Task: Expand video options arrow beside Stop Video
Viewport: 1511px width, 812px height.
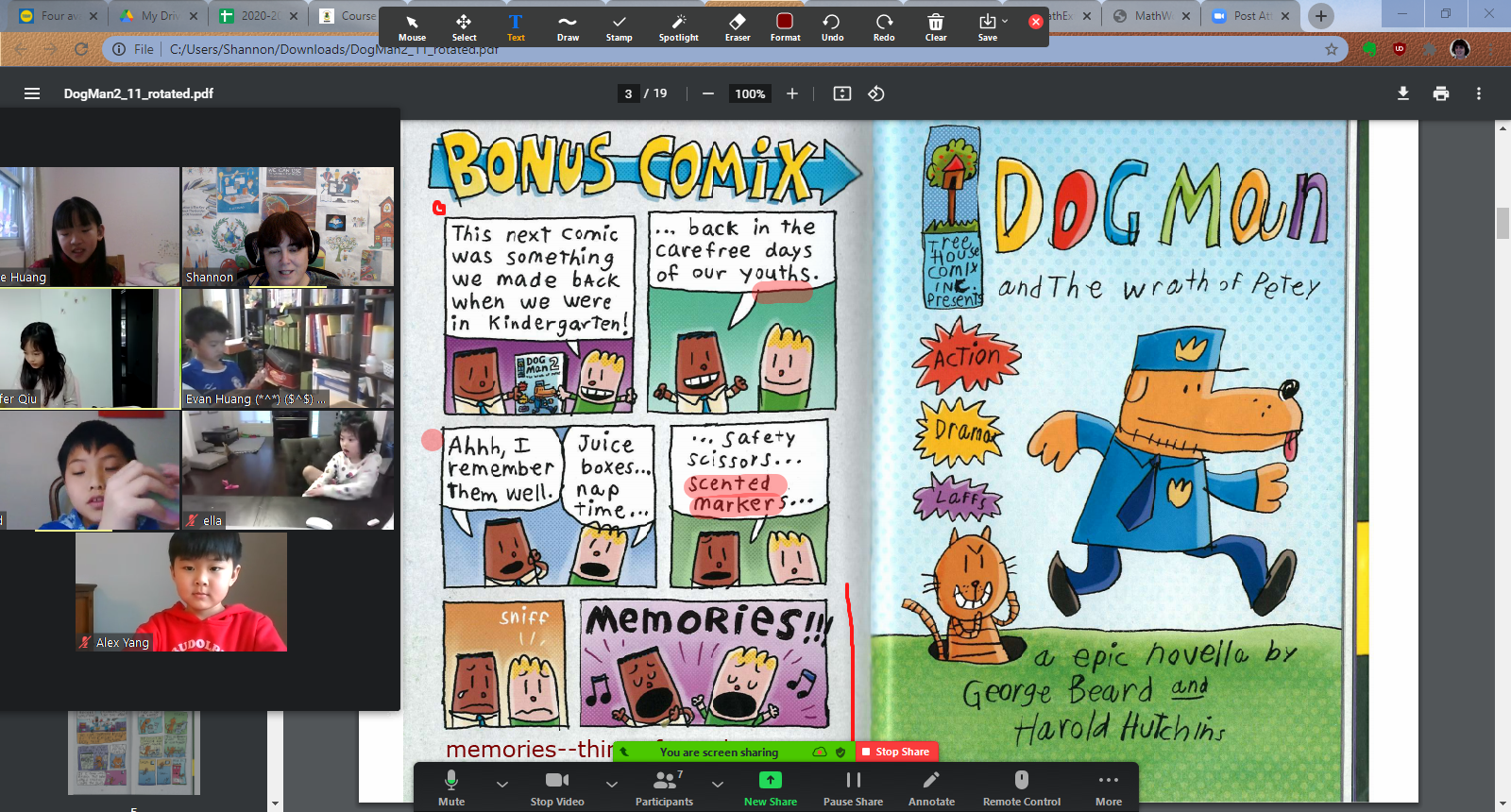Action: click(x=612, y=784)
